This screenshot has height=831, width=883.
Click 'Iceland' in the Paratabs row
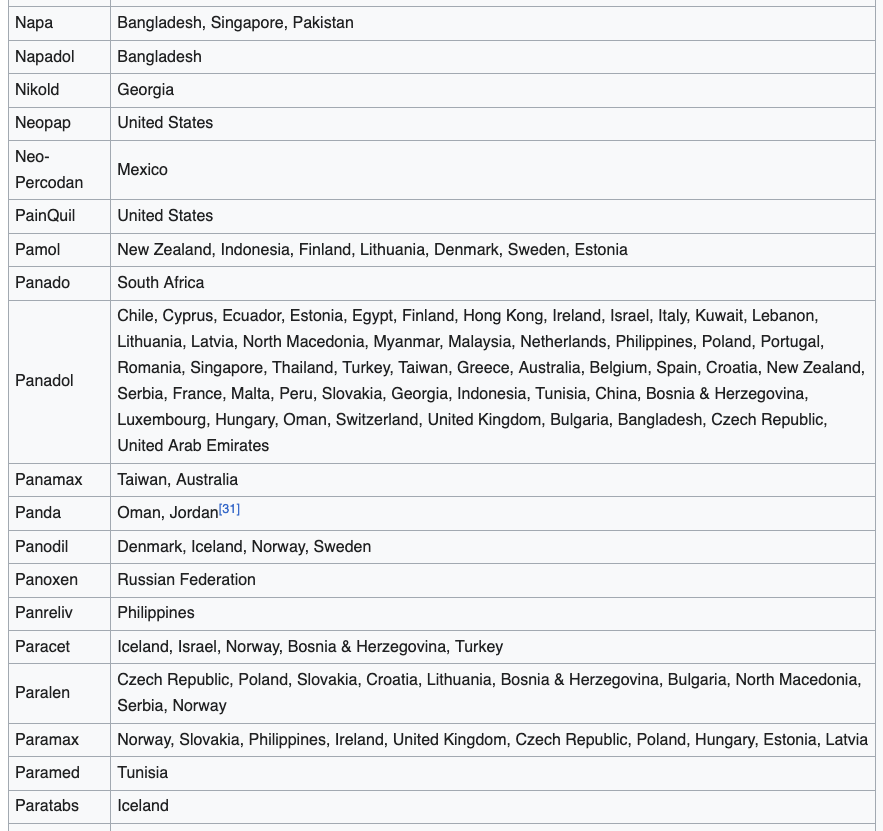point(142,806)
